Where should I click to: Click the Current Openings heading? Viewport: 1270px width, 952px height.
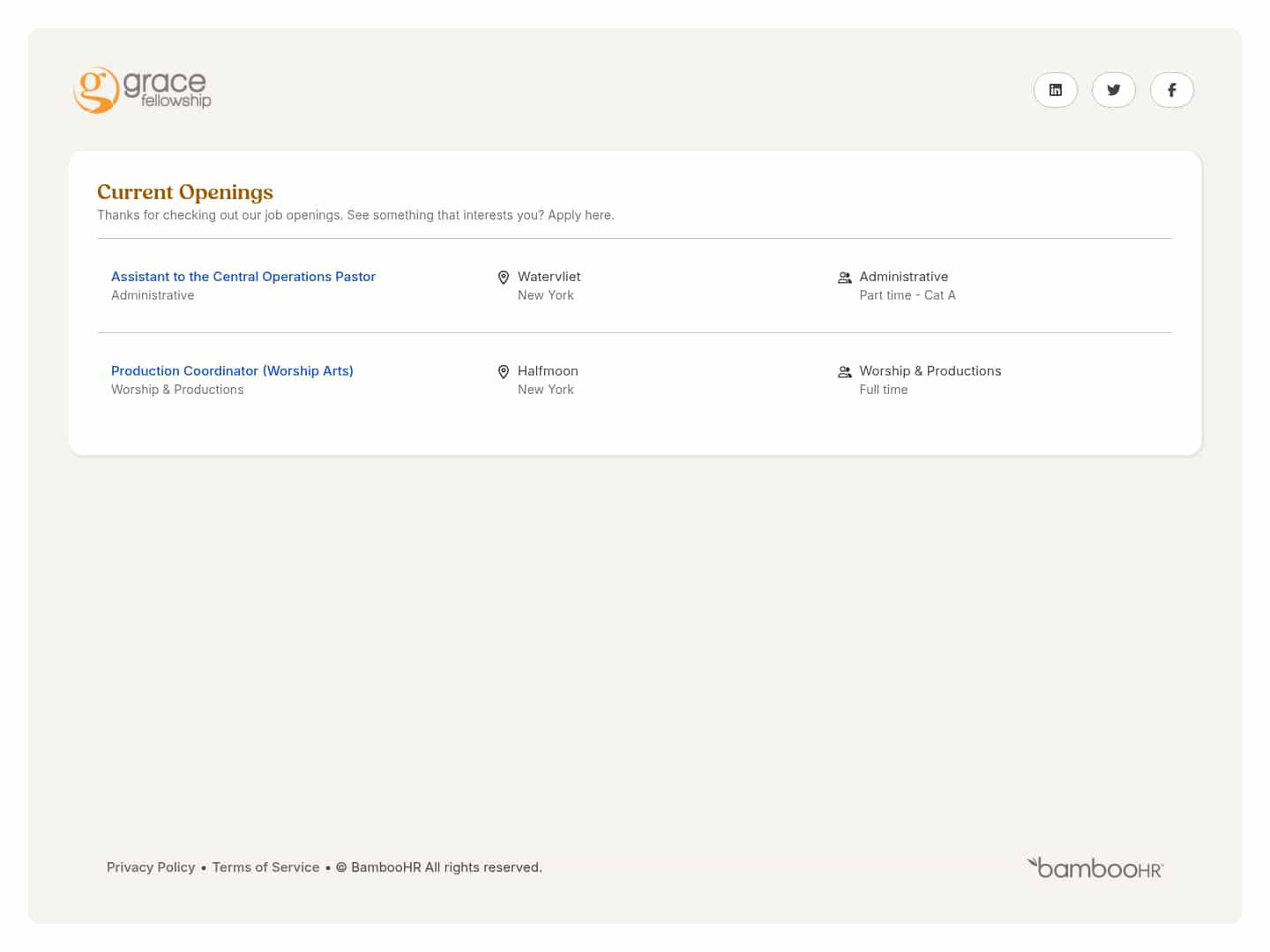185,192
